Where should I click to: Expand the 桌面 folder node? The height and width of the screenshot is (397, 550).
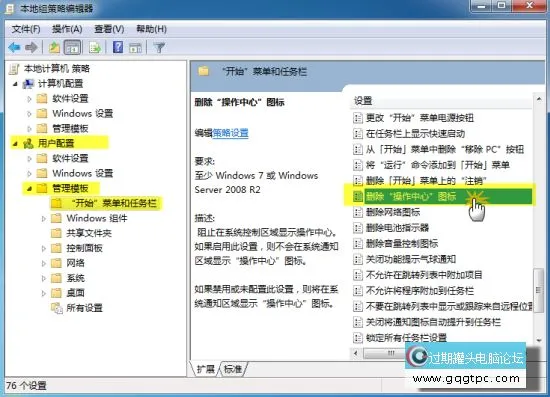click(44, 293)
